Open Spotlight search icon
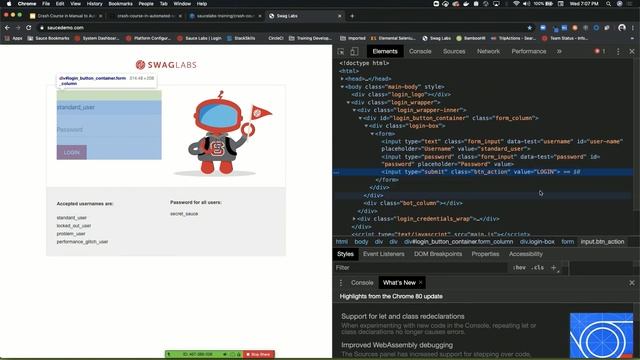640x360 pixels. click(x=608, y=4)
